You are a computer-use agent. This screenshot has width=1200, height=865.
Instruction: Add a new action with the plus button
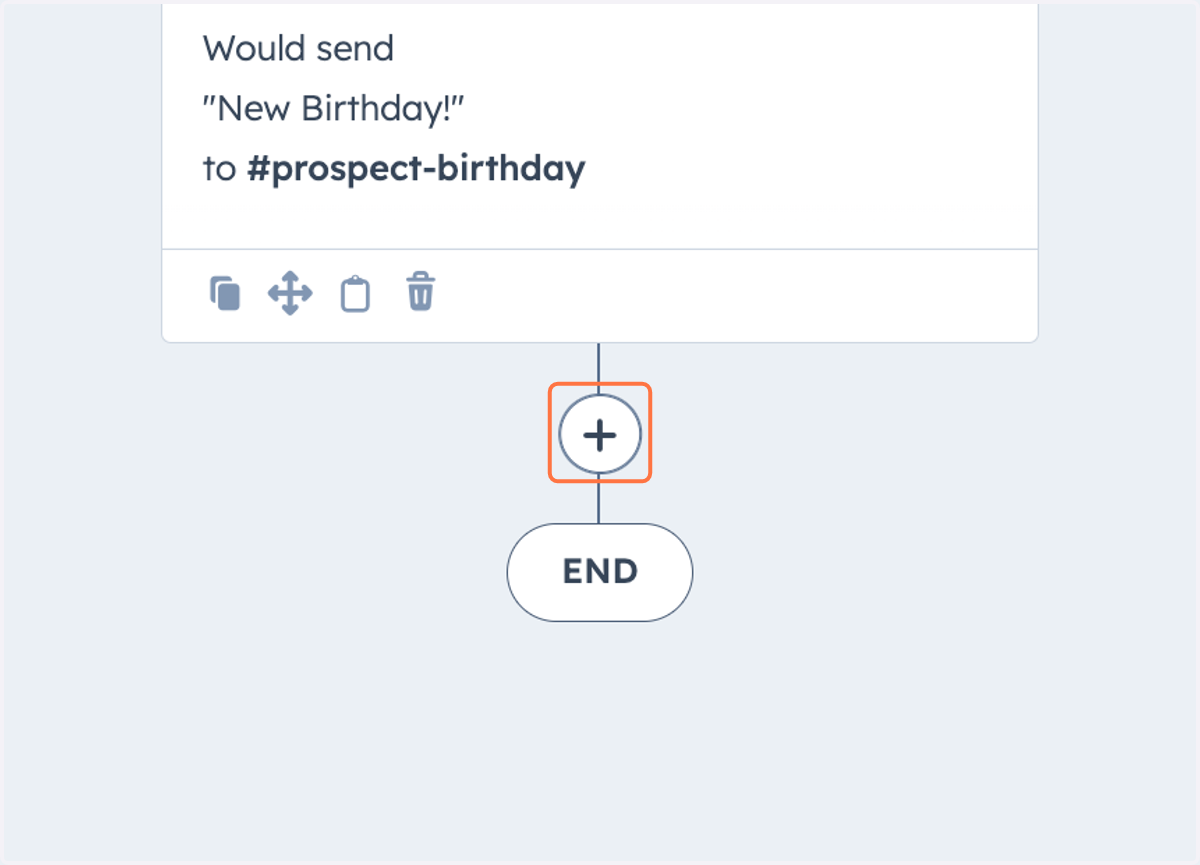click(x=600, y=435)
